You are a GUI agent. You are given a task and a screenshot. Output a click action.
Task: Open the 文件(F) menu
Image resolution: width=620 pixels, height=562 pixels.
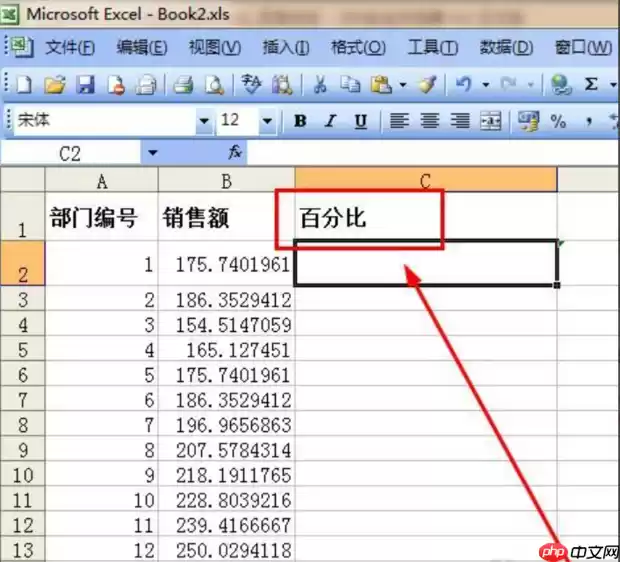click(x=70, y=48)
